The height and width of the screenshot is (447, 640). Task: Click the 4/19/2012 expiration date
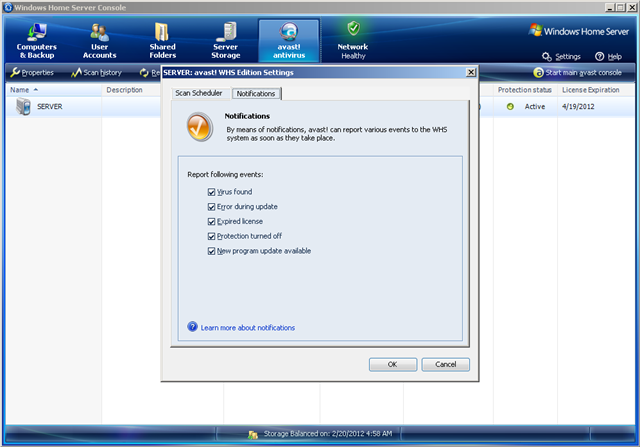578,107
